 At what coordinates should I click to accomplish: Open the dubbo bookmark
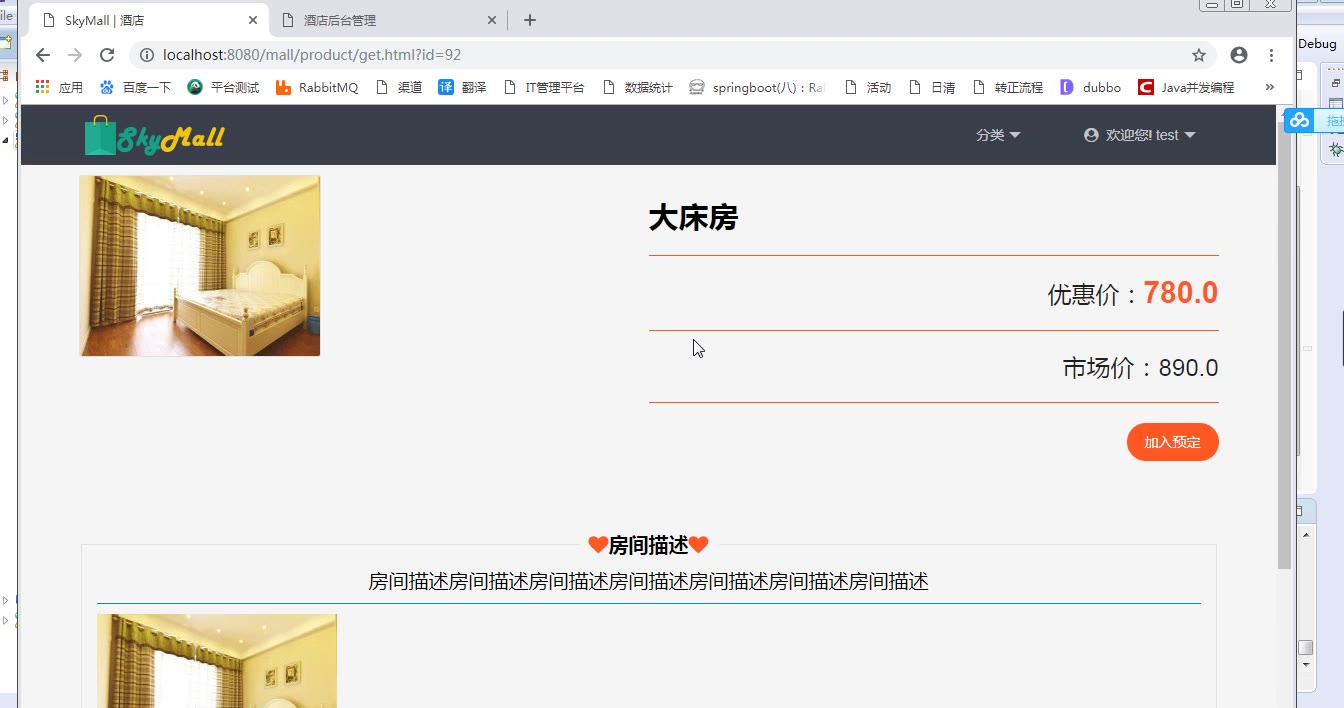point(1091,88)
